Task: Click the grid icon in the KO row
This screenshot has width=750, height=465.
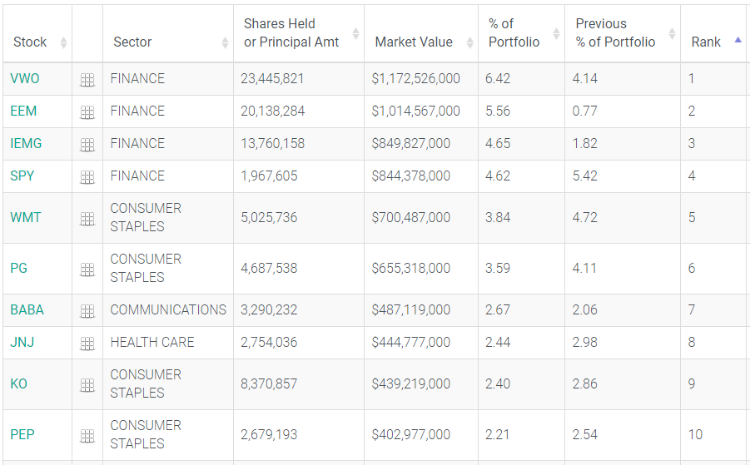Action: 87,385
